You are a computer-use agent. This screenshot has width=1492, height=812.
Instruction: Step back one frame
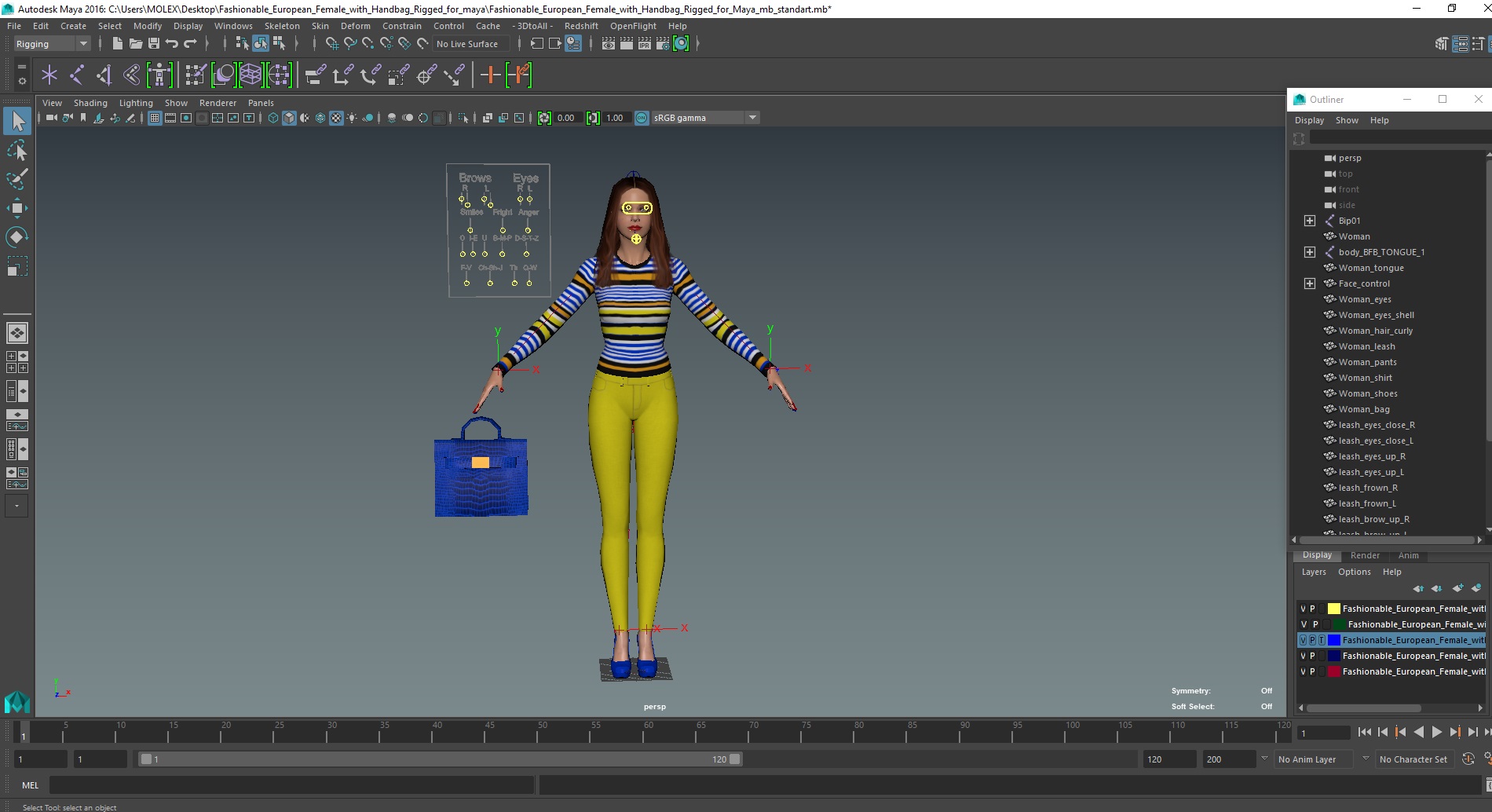[x=1382, y=732]
